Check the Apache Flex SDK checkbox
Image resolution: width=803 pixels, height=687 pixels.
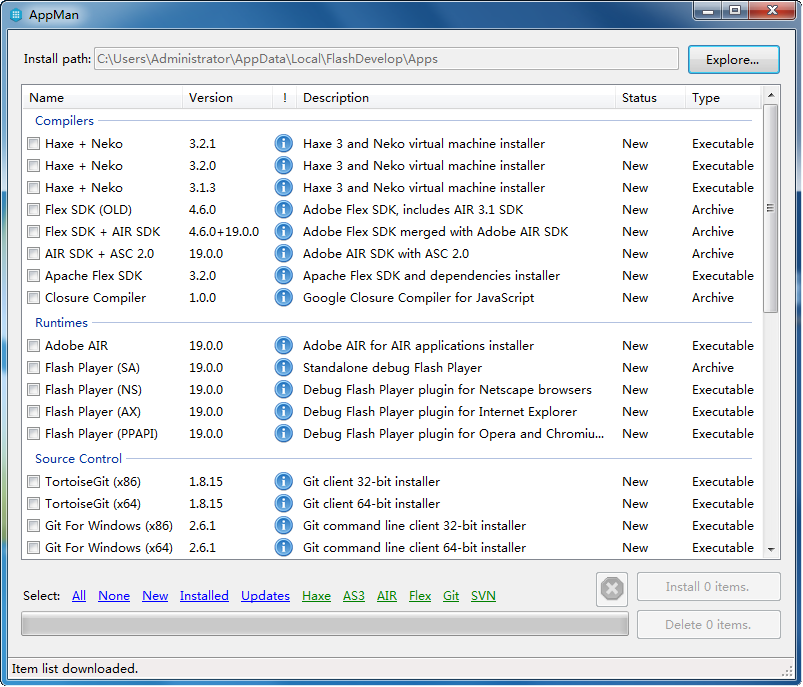pos(34,276)
